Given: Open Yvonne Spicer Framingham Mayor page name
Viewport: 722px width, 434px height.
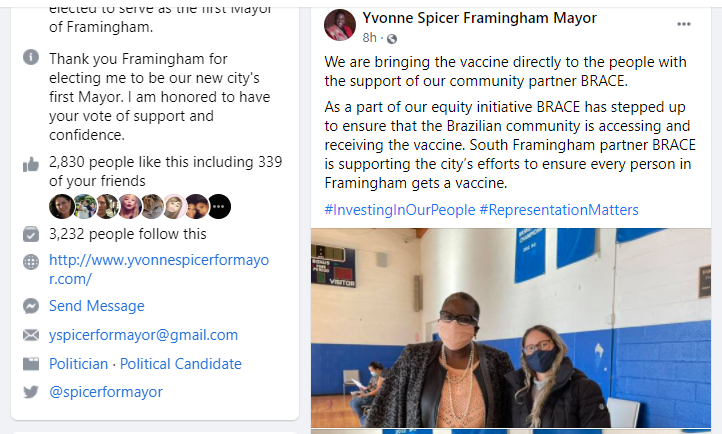Looking at the screenshot, I should coord(479,18).
